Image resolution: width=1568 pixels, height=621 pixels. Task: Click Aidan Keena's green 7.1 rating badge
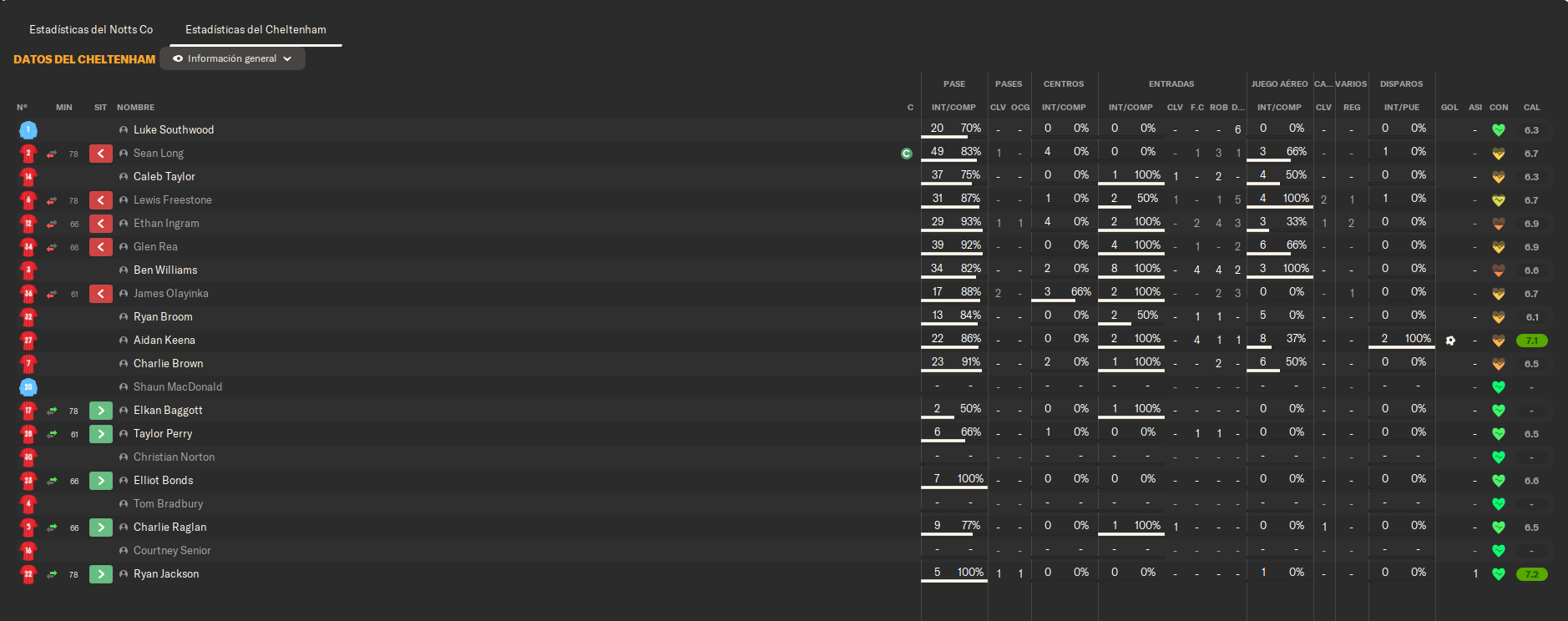1532,341
